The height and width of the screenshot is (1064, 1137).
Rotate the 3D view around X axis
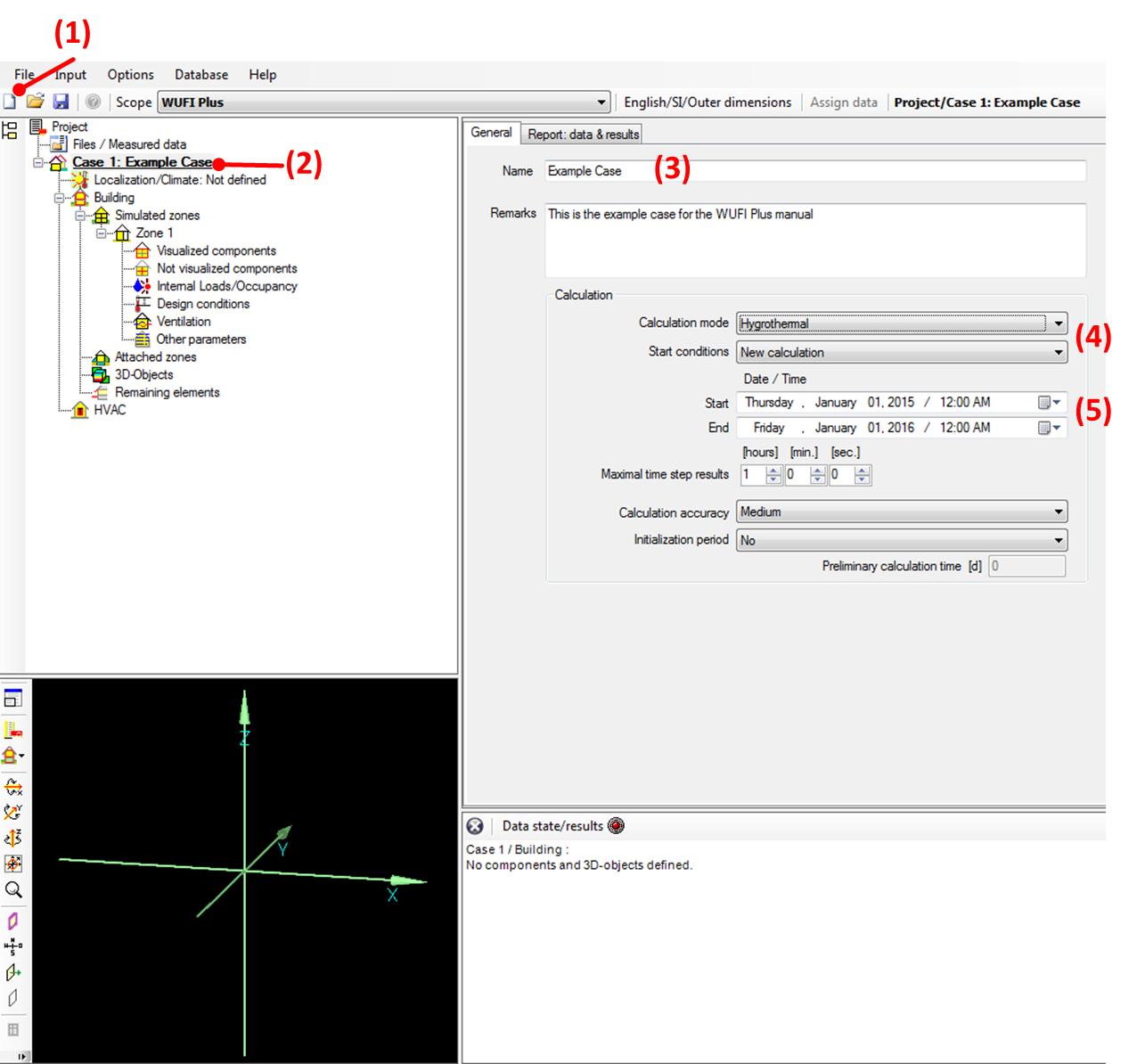click(x=13, y=787)
